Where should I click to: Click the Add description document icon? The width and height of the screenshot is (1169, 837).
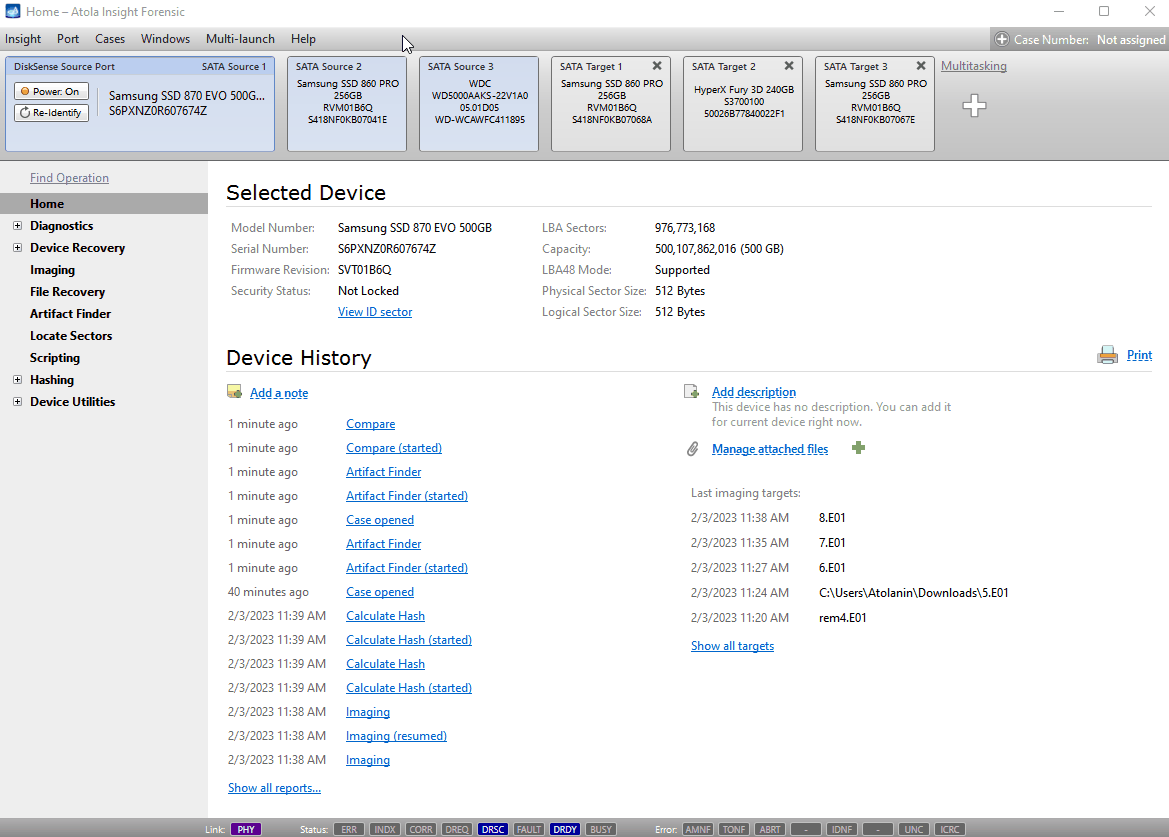(x=692, y=391)
